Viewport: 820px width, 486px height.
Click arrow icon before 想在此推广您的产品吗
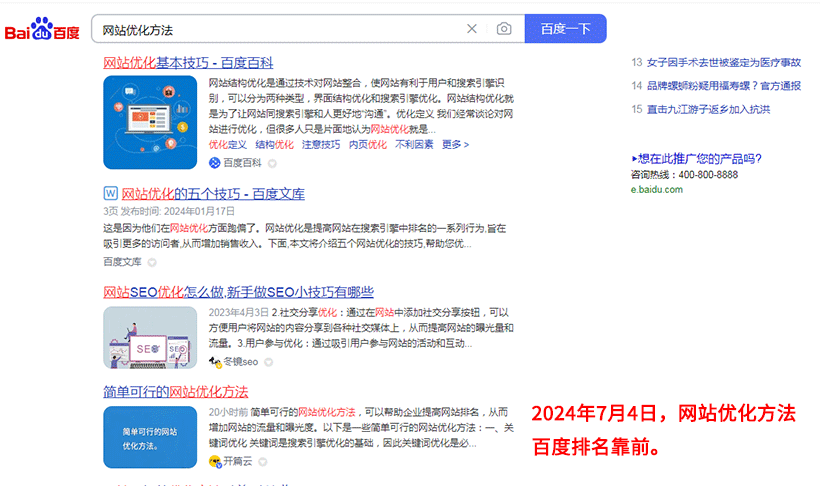pos(634,158)
